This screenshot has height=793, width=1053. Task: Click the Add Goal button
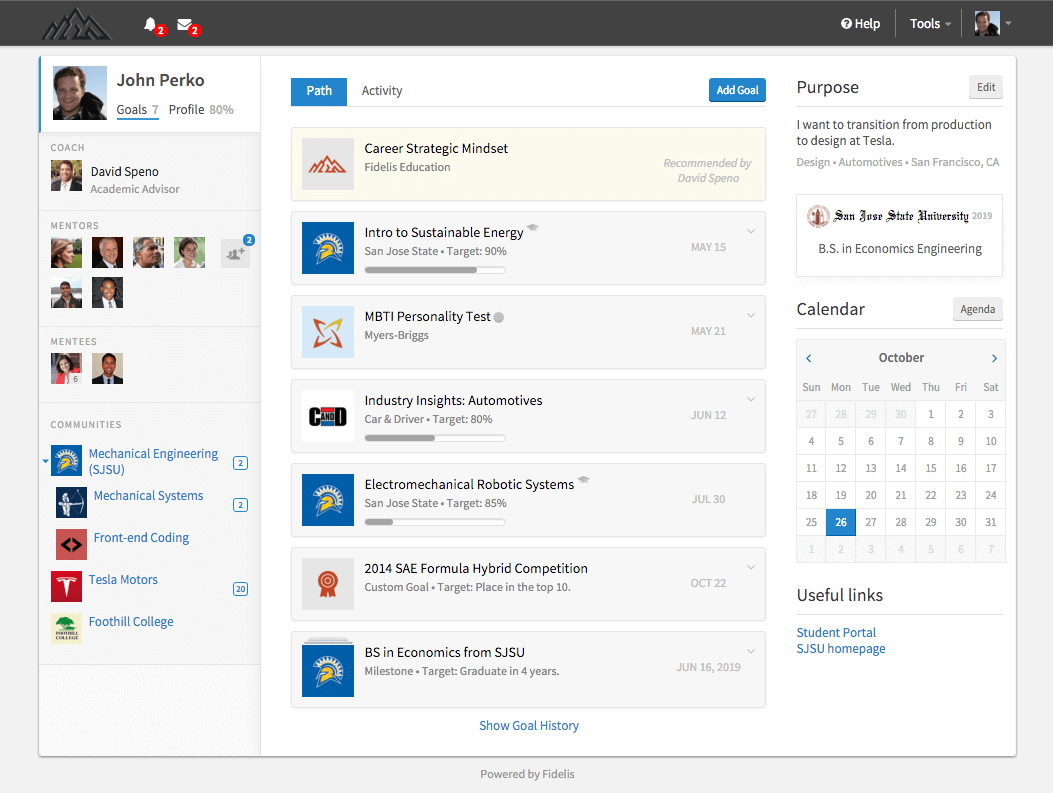(737, 90)
